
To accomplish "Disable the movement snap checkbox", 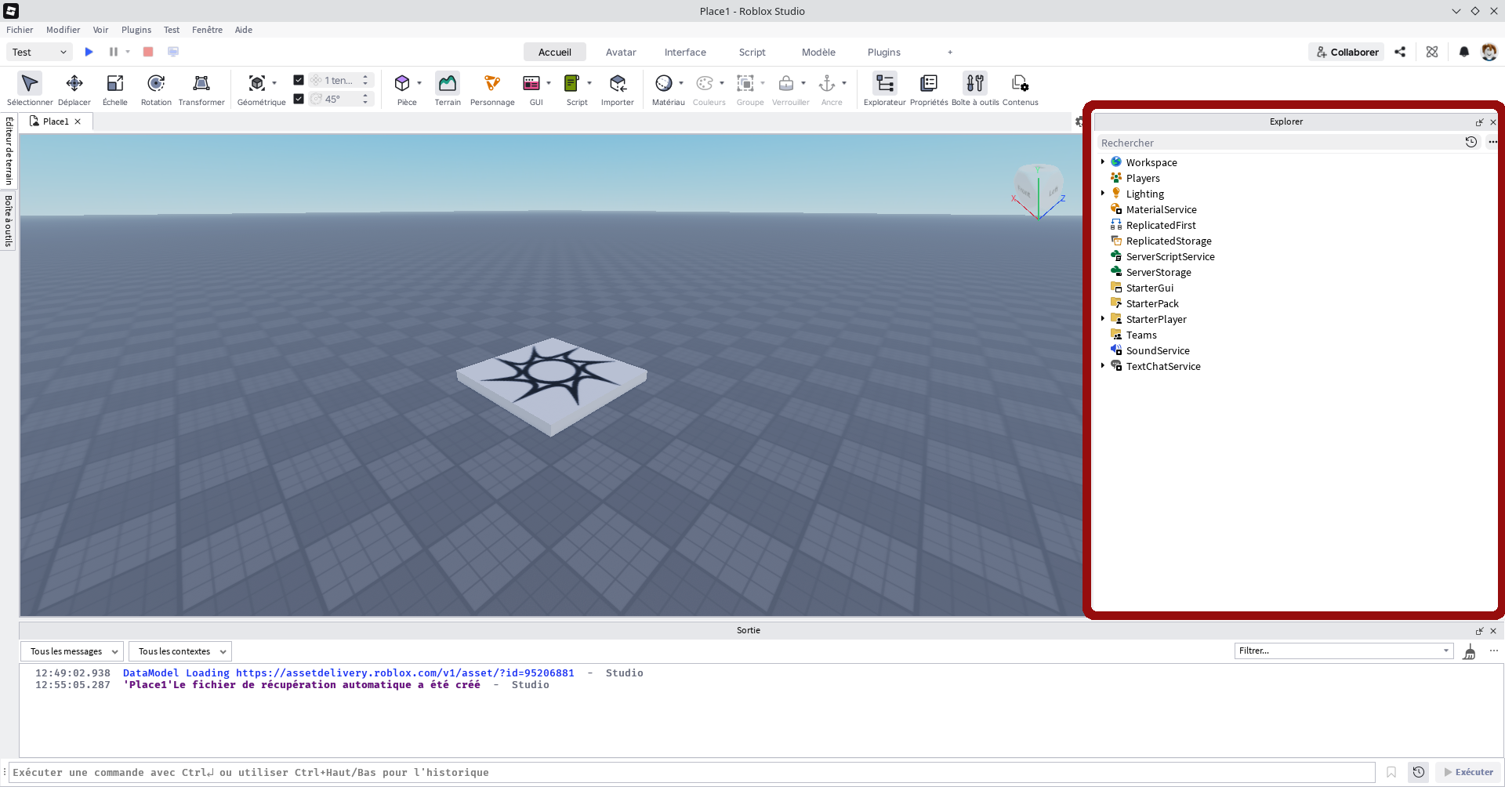I will (299, 79).
